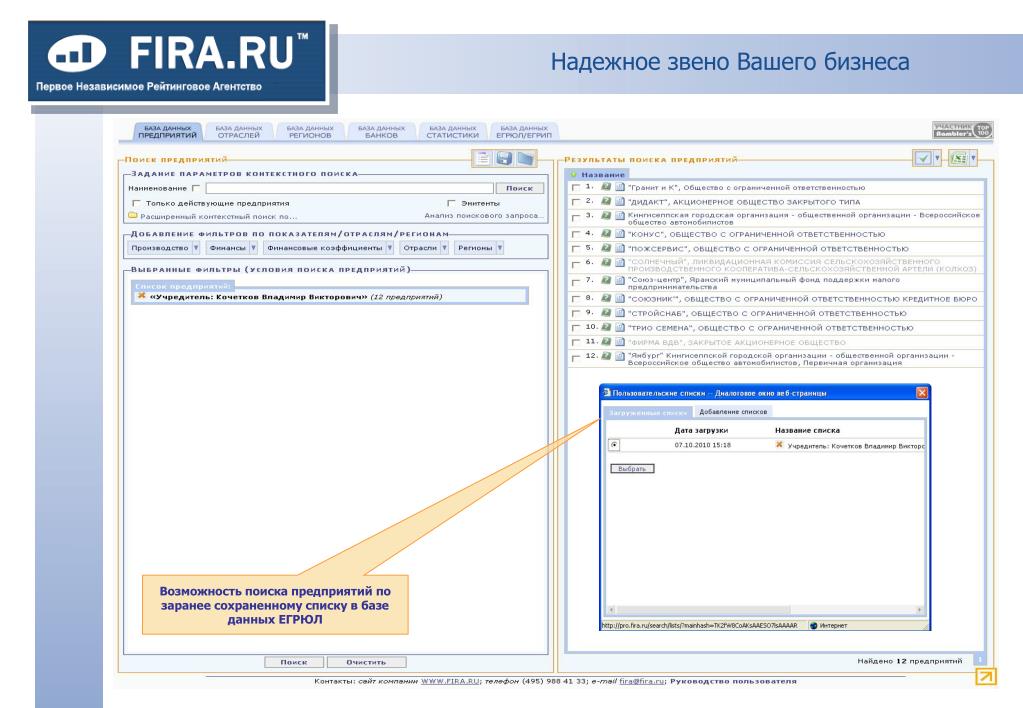Toggle the Наименование checkbox
Viewport: 1023px width, 708px height.
pos(196,188)
